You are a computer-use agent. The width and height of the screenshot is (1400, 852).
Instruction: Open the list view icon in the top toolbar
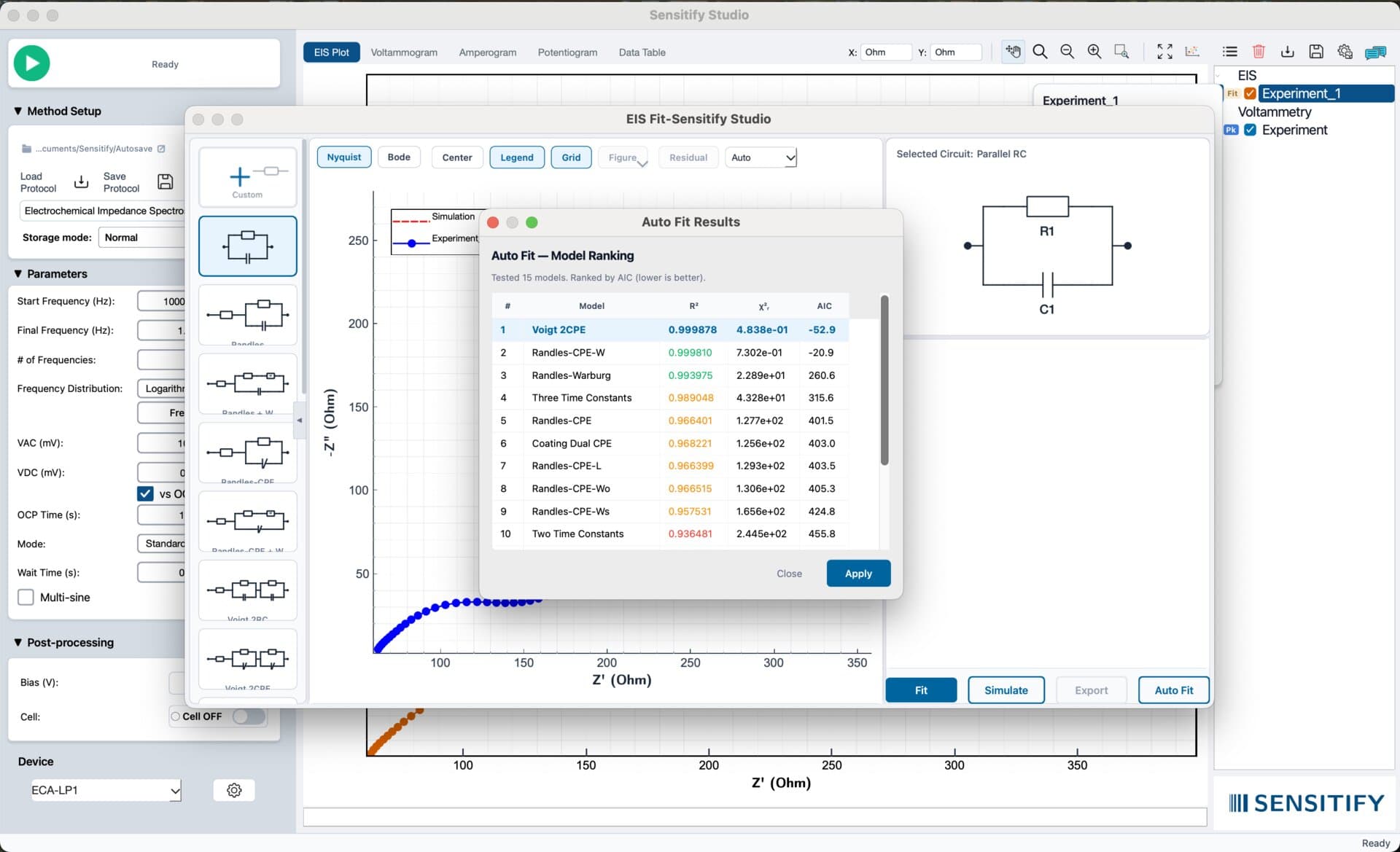(x=1230, y=52)
